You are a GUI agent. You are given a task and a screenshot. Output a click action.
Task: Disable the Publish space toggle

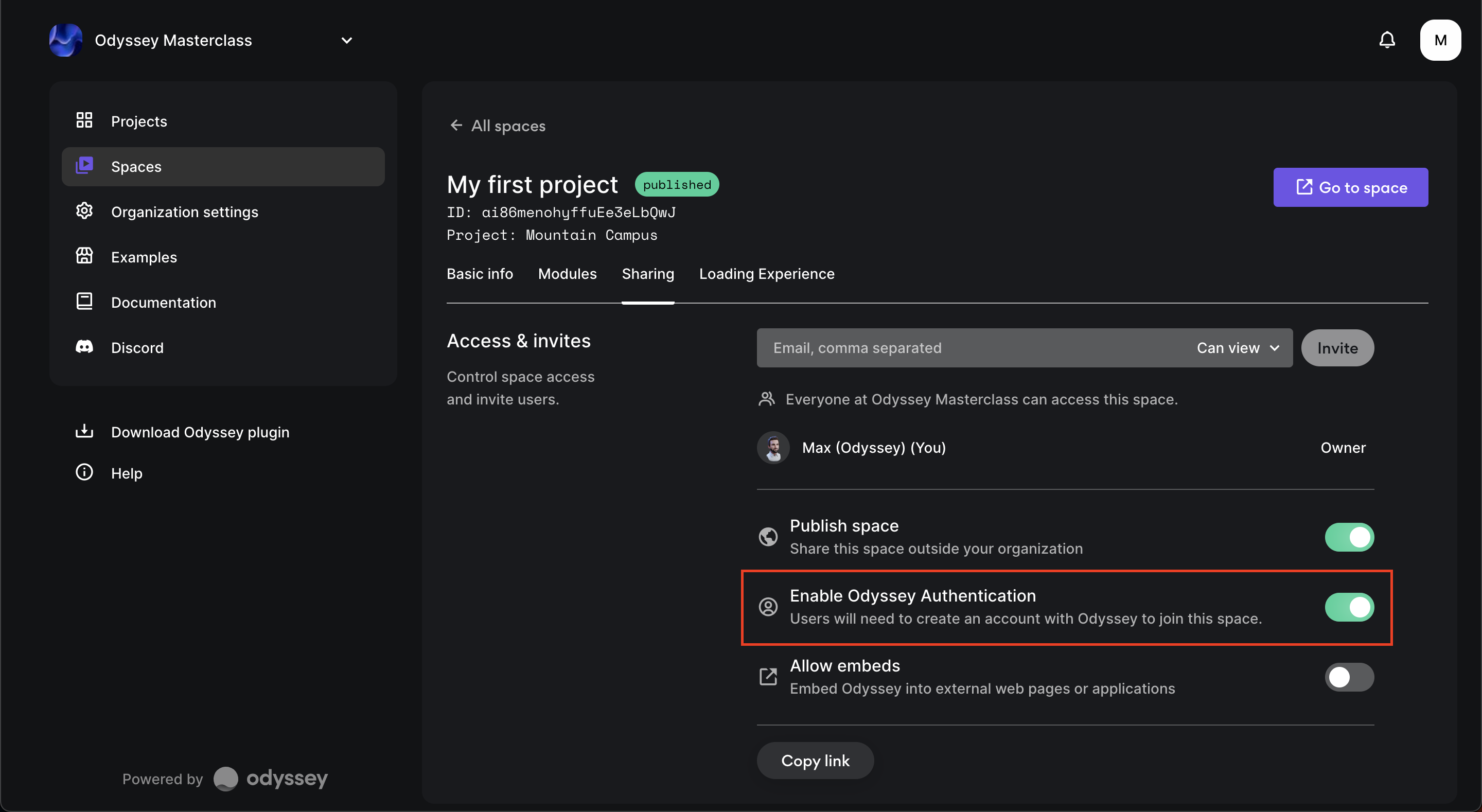1349,537
